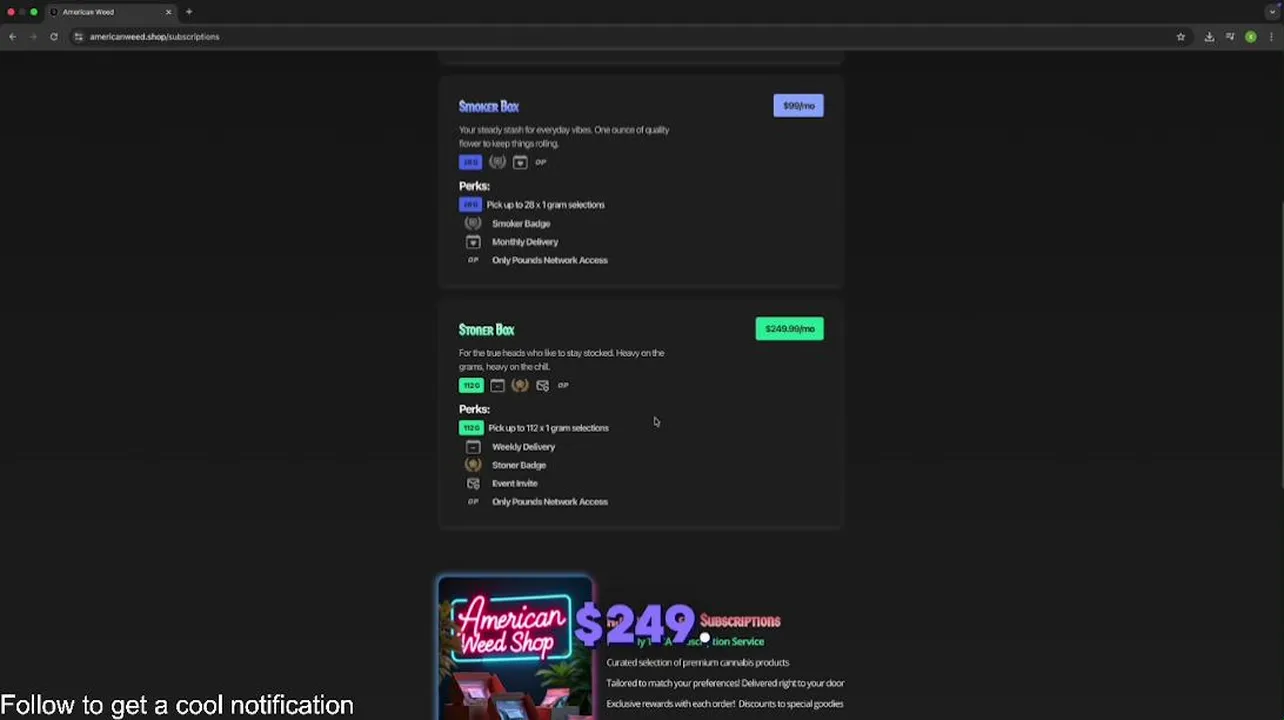Viewport: 1284px width, 720px height.
Task: Open the green profile avatar
Action: pyautogui.click(x=1251, y=37)
